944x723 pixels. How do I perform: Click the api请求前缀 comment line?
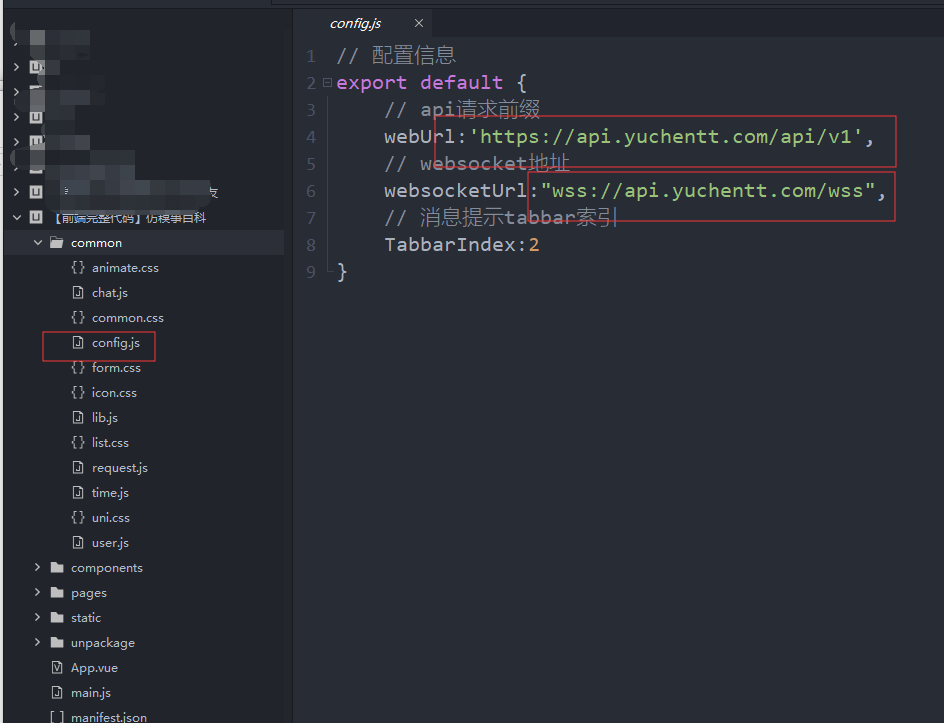[462, 110]
